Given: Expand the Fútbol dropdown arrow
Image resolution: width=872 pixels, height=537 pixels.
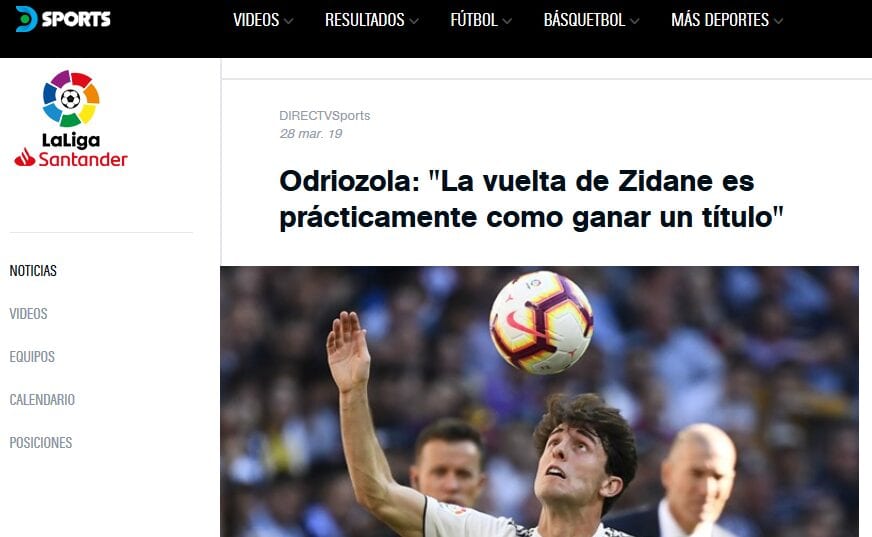Looking at the screenshot, I should (x=507, y=21).
